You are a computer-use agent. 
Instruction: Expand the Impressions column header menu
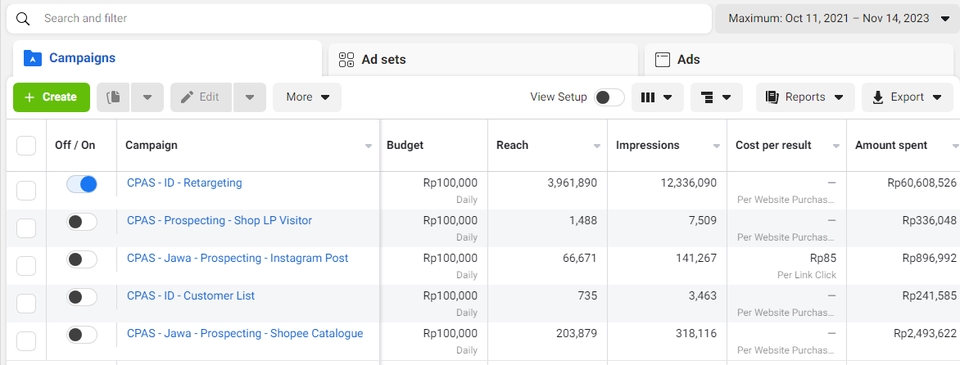click(716, 146)
